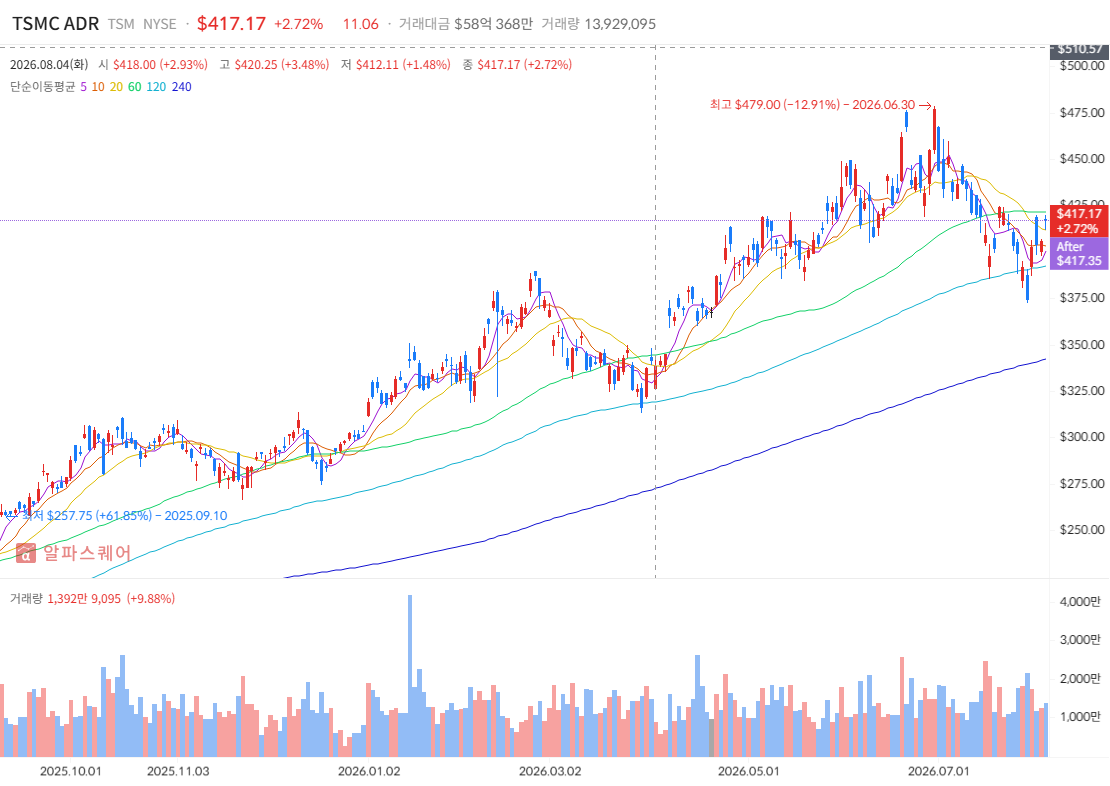Viewport: 1110px width, 786px height.
Task: Click the $250.00 axis label
Action: (1081, 530)
